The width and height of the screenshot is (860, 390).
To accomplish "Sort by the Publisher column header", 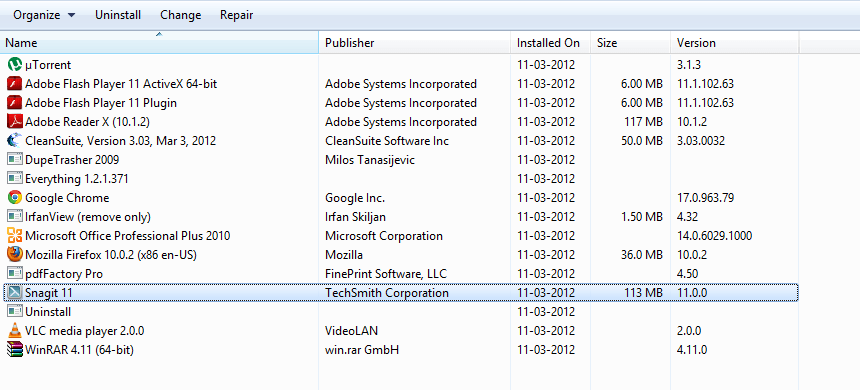I will 415,43.
